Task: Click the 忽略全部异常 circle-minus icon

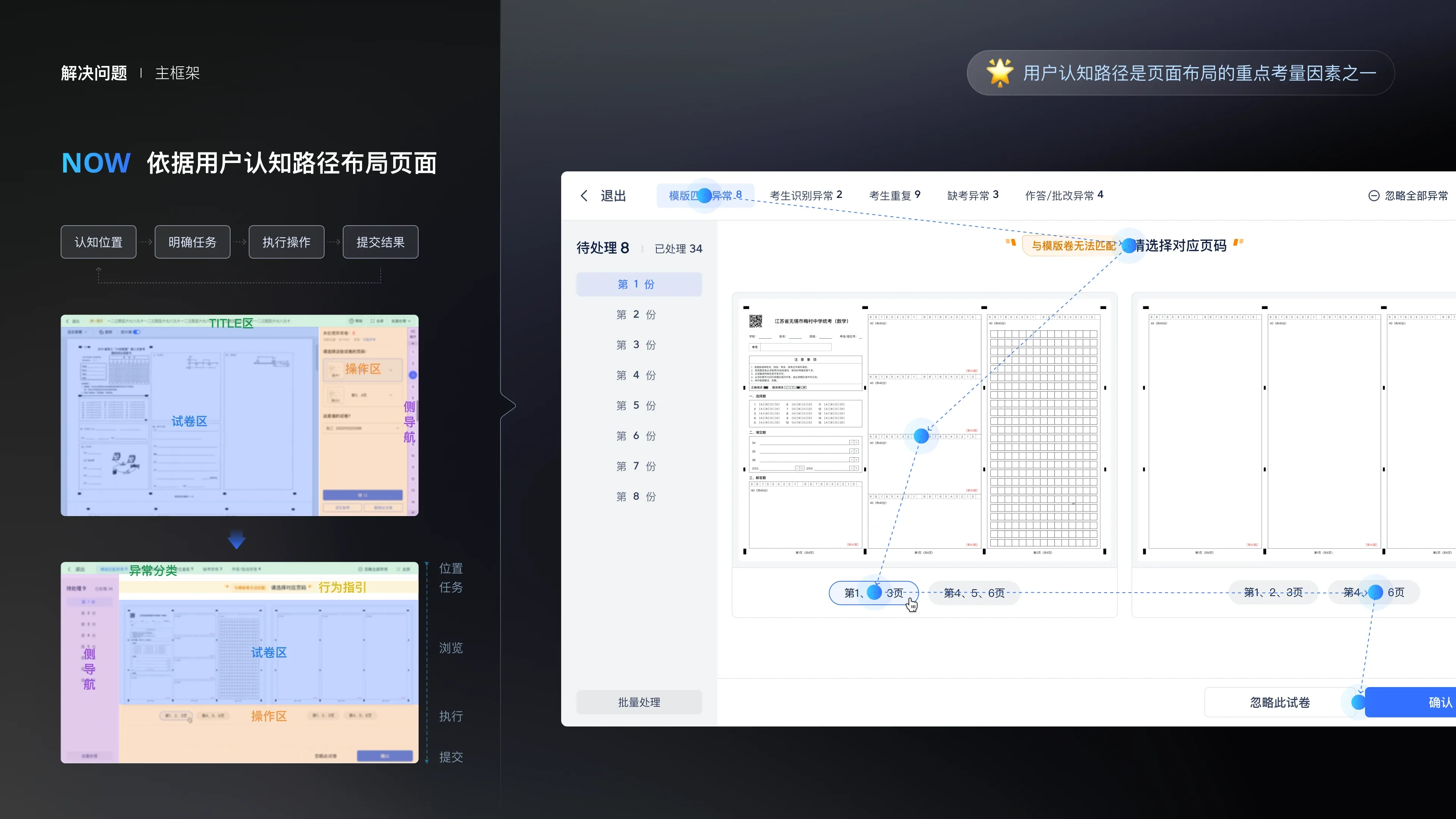Action: (x=1373, y=196)
